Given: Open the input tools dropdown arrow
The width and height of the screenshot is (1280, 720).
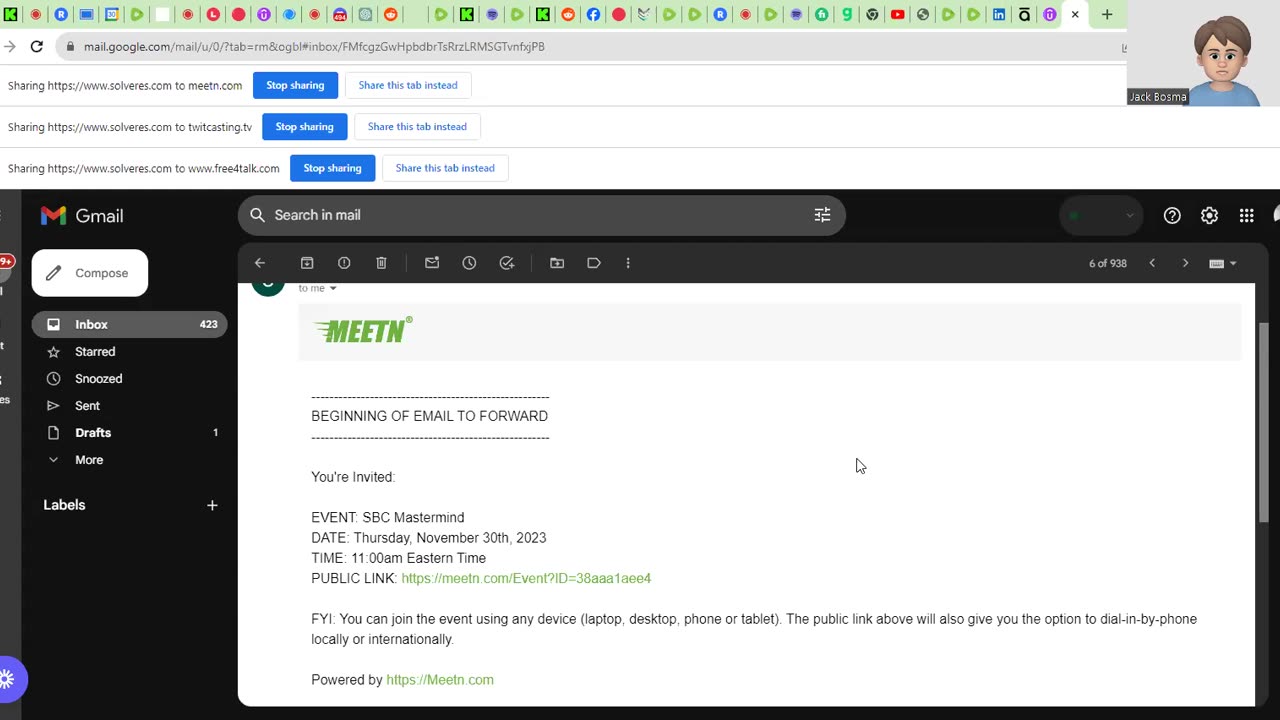Looking at the screenshot, I should (1233, 263).
